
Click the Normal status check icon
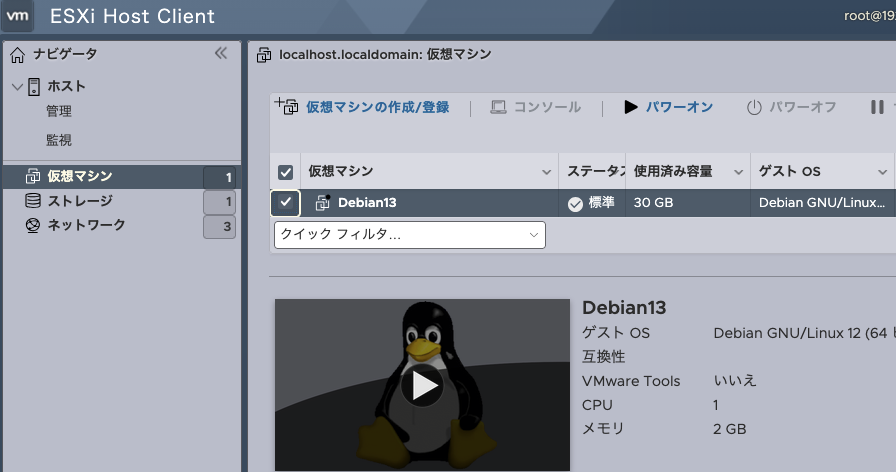[575, 204]
